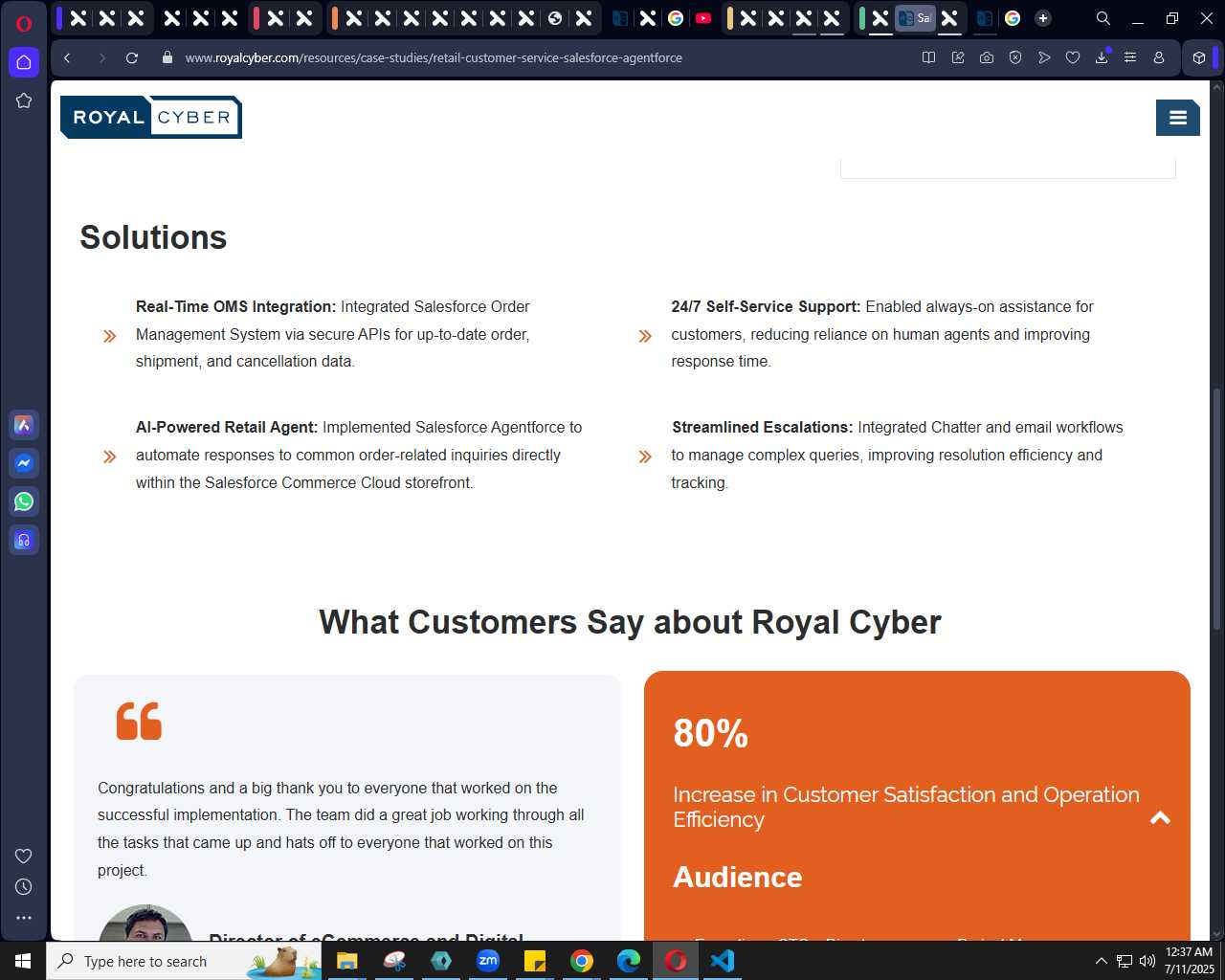Screen dimensions: 1225x980
Task: Click 'AI-Powered Retail Agent:' heading text
Action: (227, 427)
